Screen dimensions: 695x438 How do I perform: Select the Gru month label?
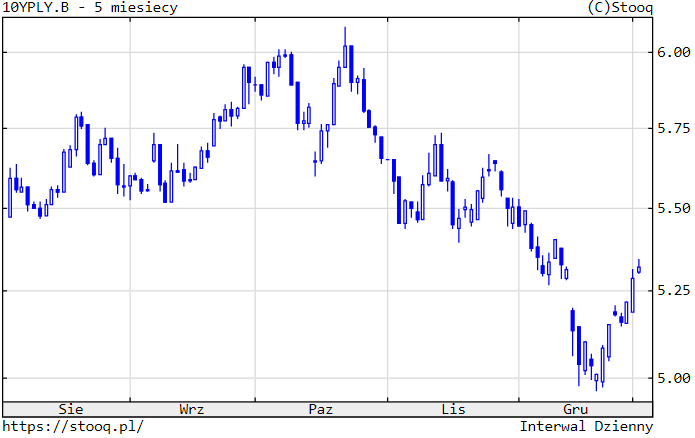pos(575,409)
